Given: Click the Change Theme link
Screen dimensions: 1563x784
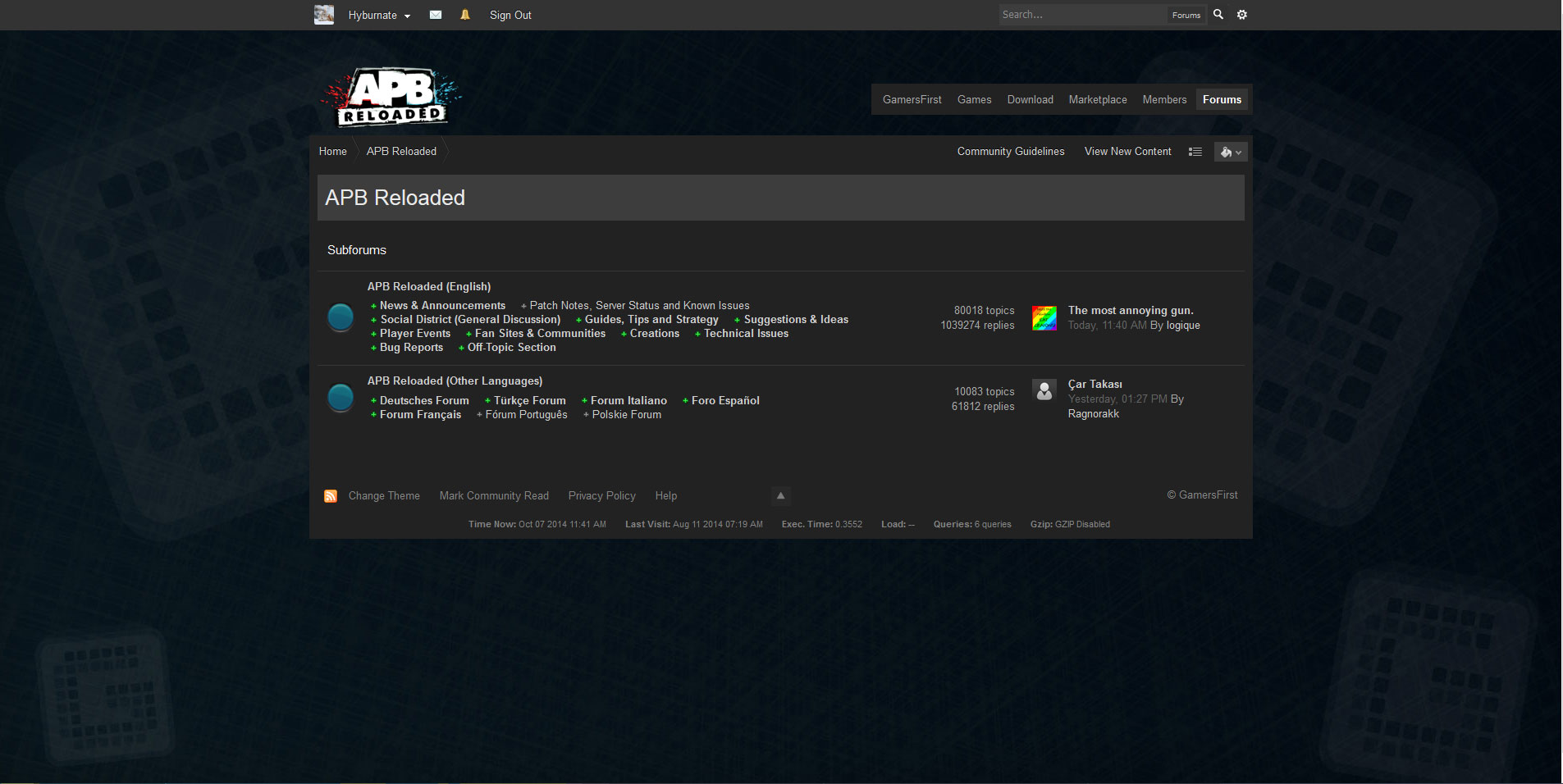Looking at the screenshot, I should 384,496.
